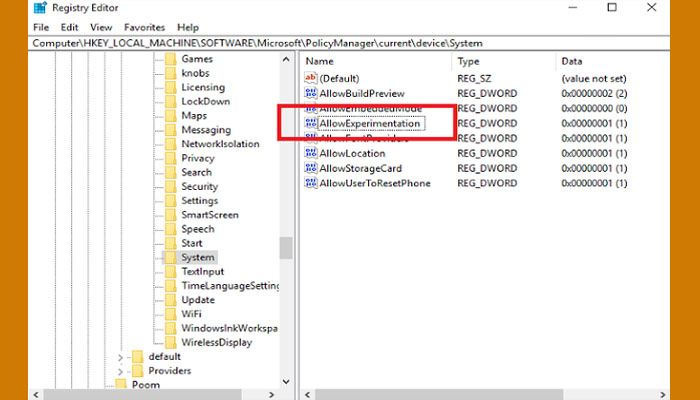The image size is (700, 400).
Task: Click the AllowLocation DWORD value icon
Action: [310, 153]
